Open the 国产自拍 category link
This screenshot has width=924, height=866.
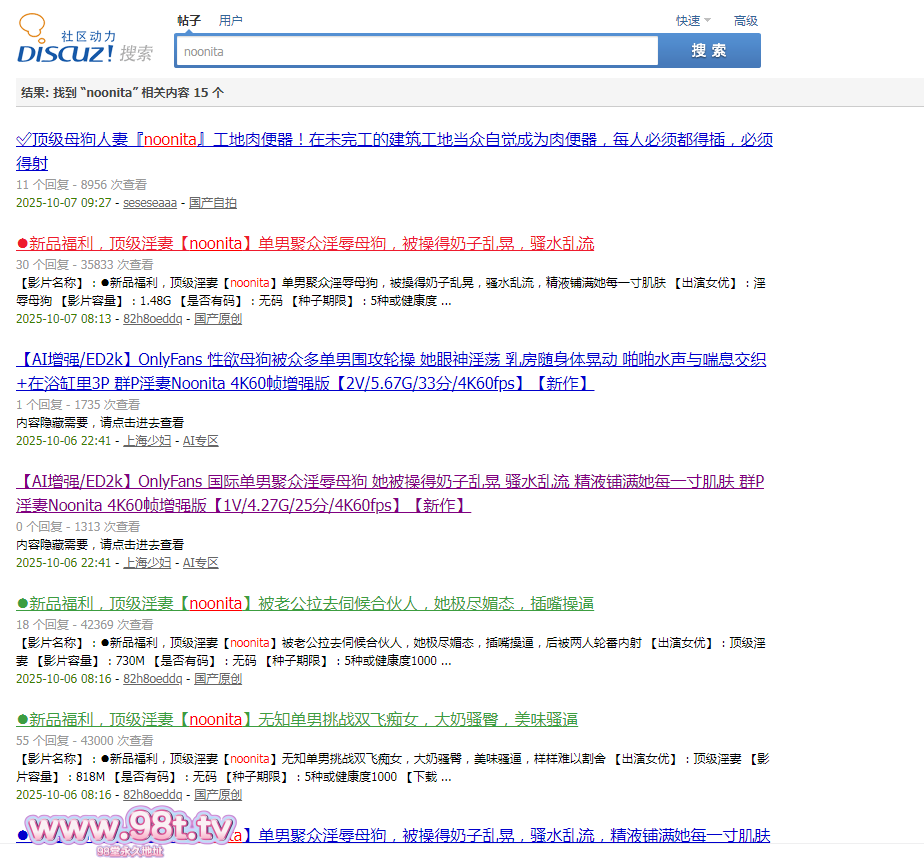point(213,203)
